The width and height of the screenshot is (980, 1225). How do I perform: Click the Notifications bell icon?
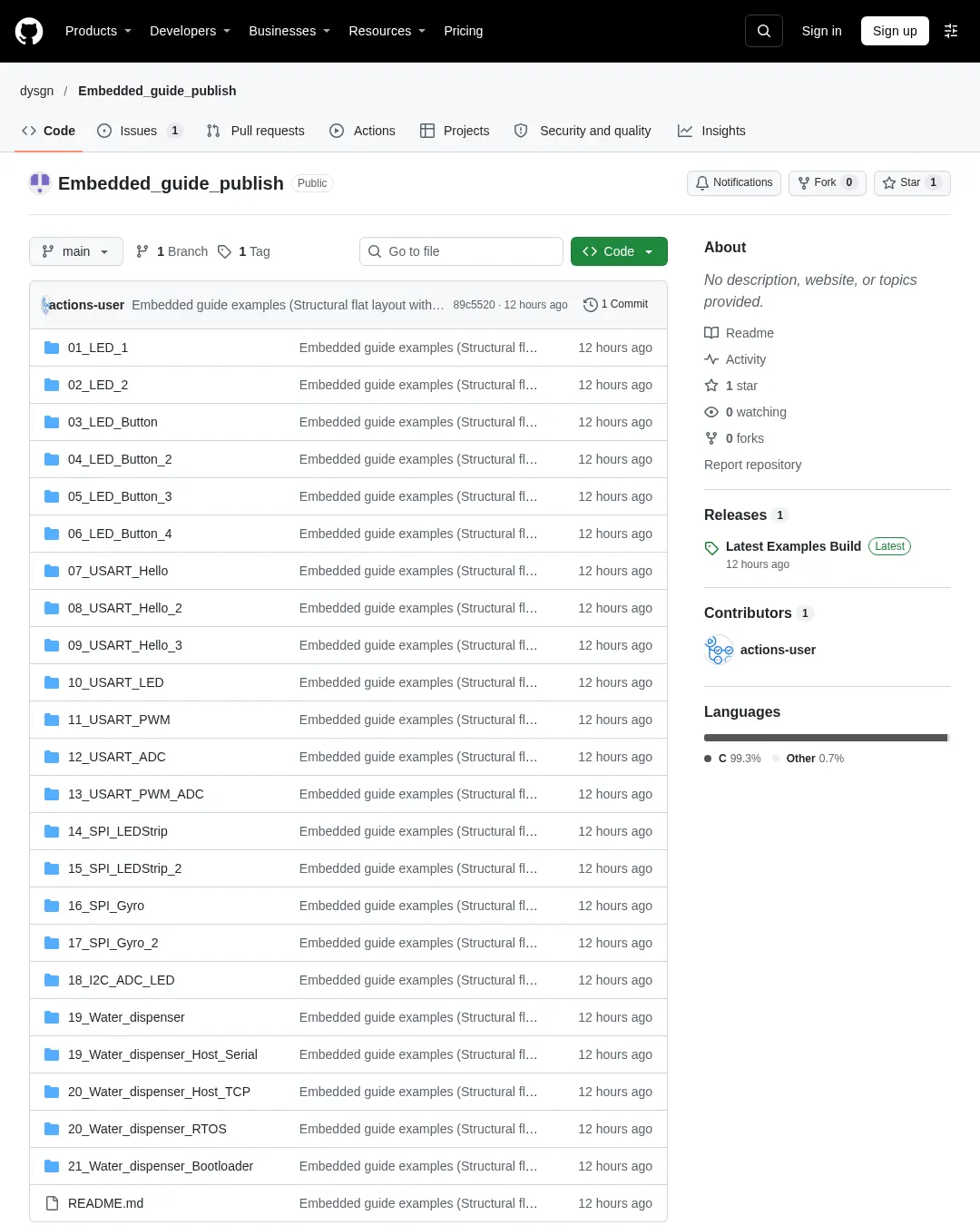702,183
